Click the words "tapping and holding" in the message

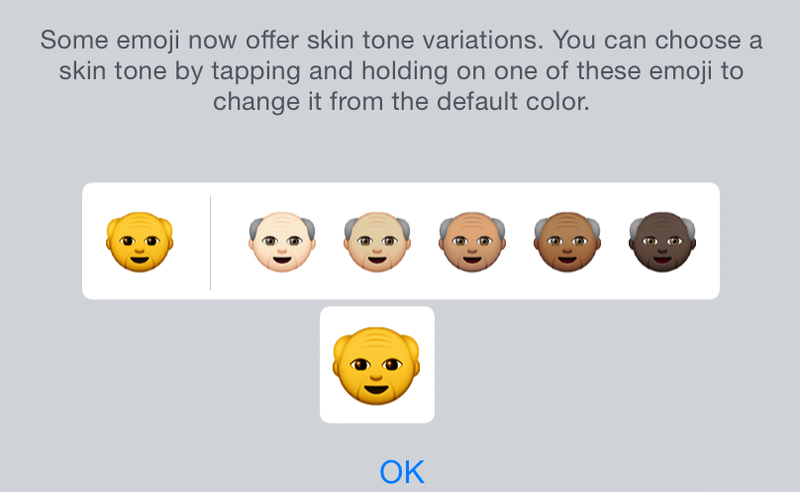click(330, 72)
